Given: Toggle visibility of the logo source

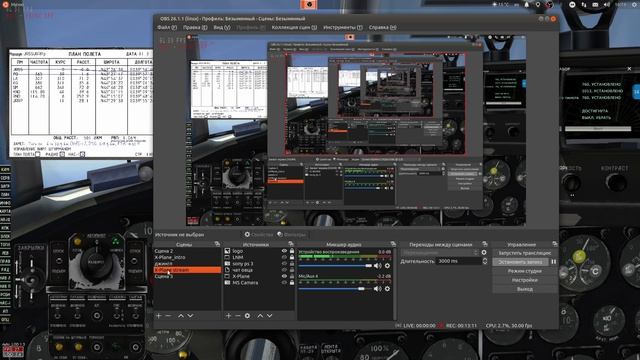Looking at the screenshot, I should click(284, 251).
